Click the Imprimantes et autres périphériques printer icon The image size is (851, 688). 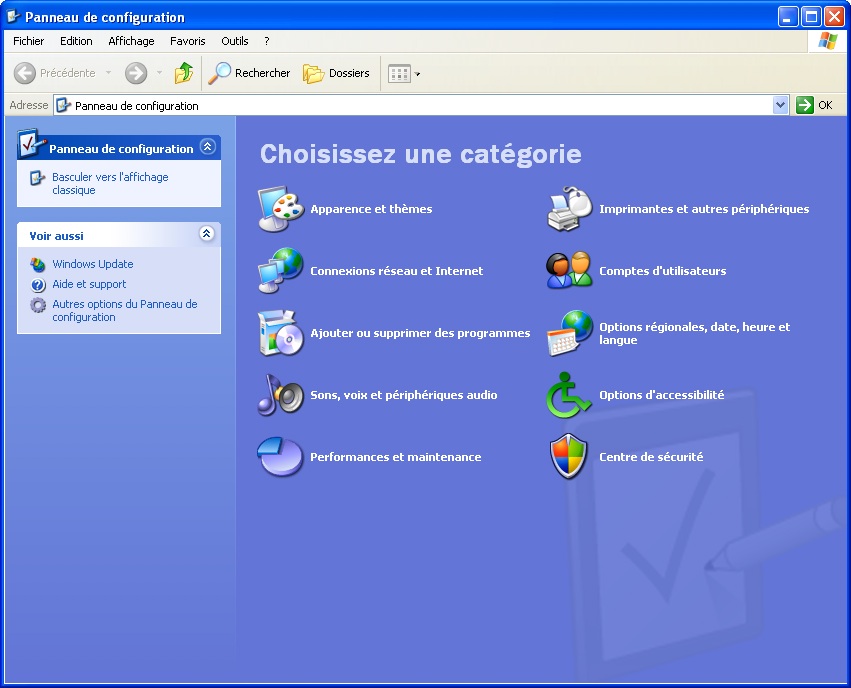pyautogui.click(x=569, y=209)
